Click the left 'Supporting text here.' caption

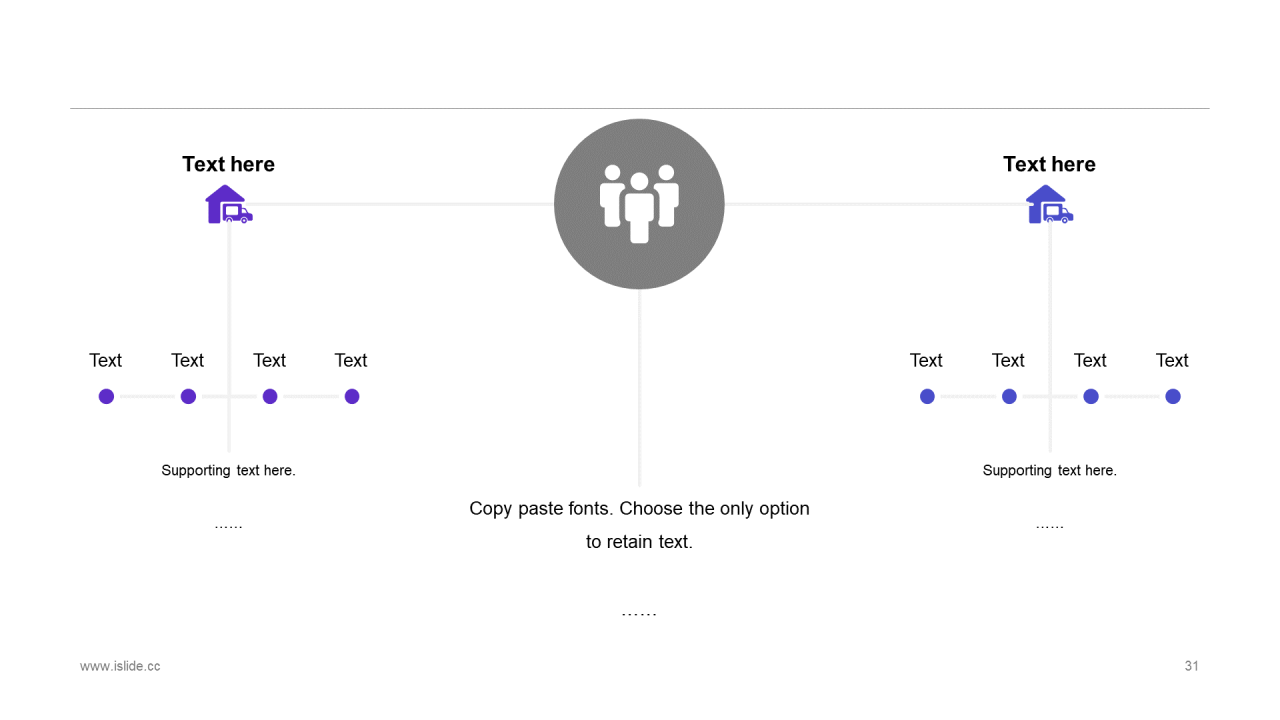[x=228, y=470]
